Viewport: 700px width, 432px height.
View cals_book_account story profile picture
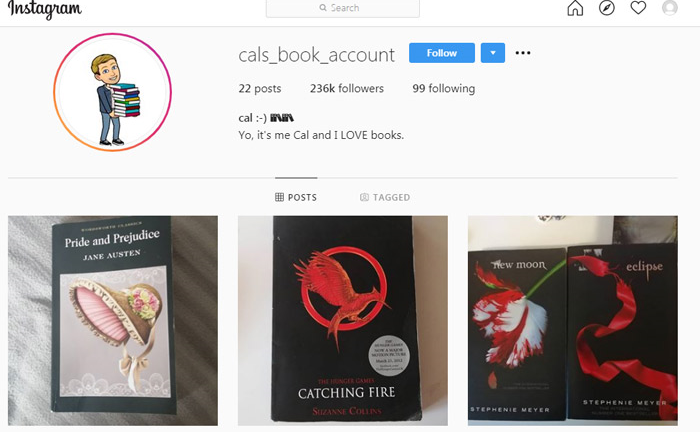112,92
